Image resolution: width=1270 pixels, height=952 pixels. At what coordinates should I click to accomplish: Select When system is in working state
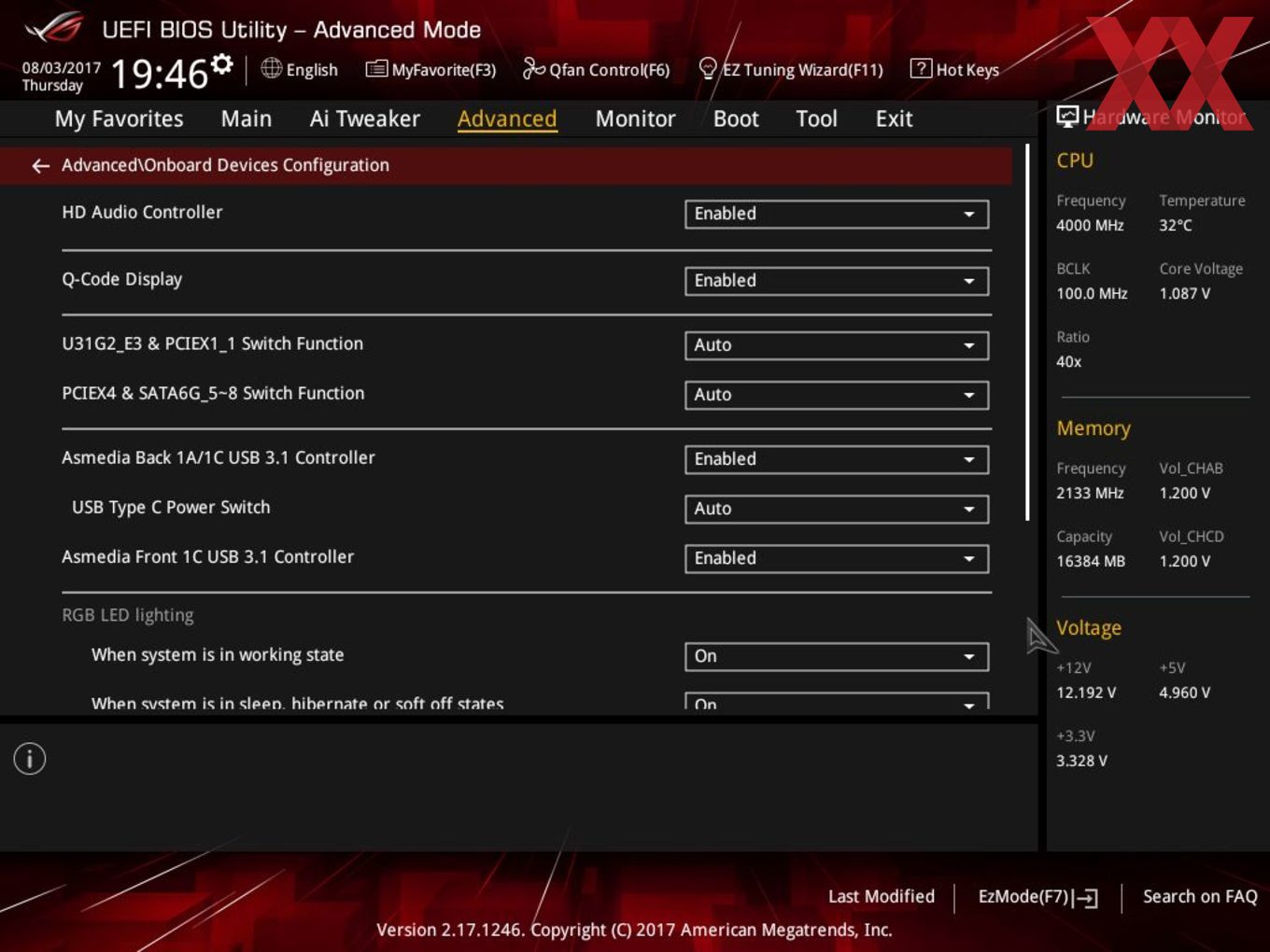[x=218, y=654]
